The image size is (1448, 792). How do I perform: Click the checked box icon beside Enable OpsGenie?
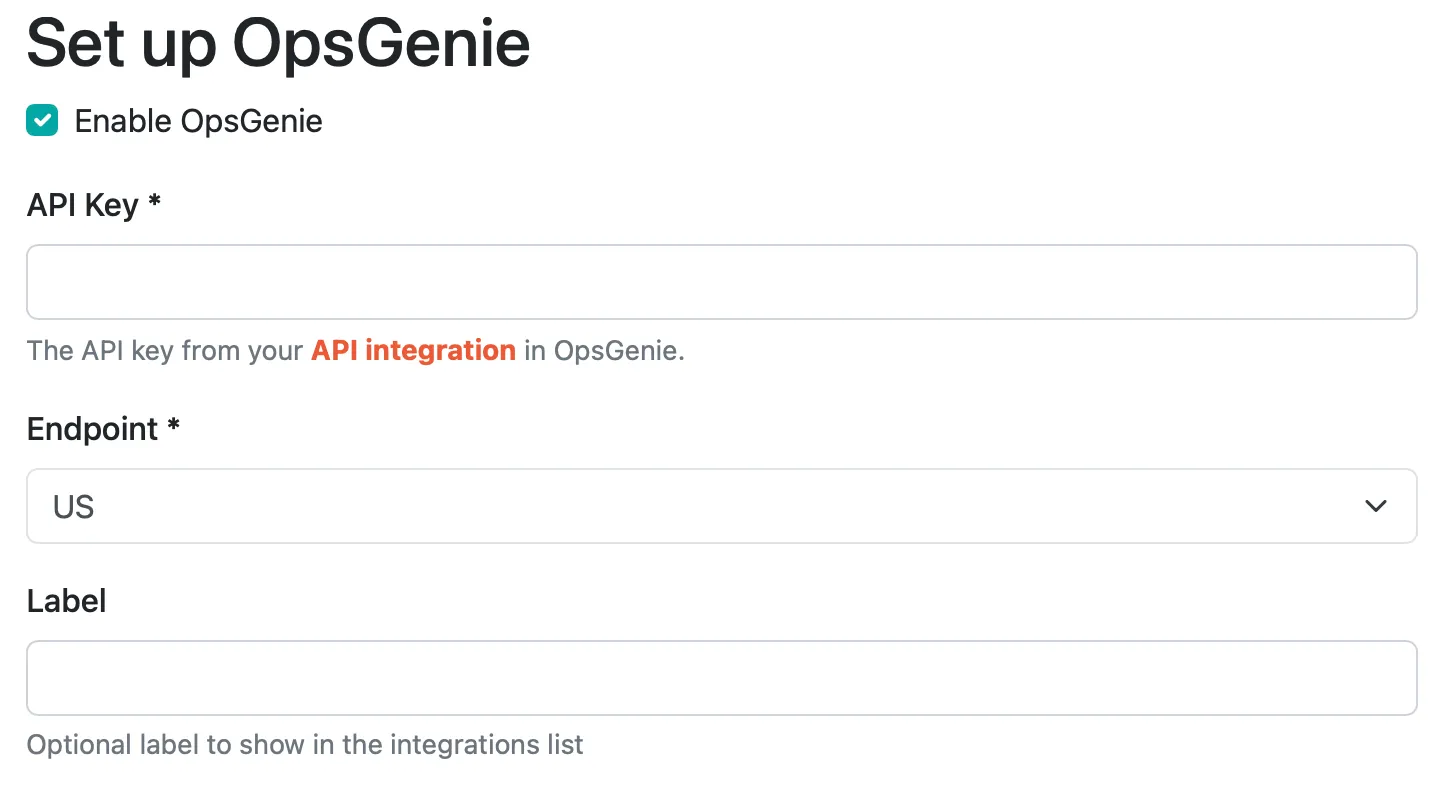[x=42, y=120]
